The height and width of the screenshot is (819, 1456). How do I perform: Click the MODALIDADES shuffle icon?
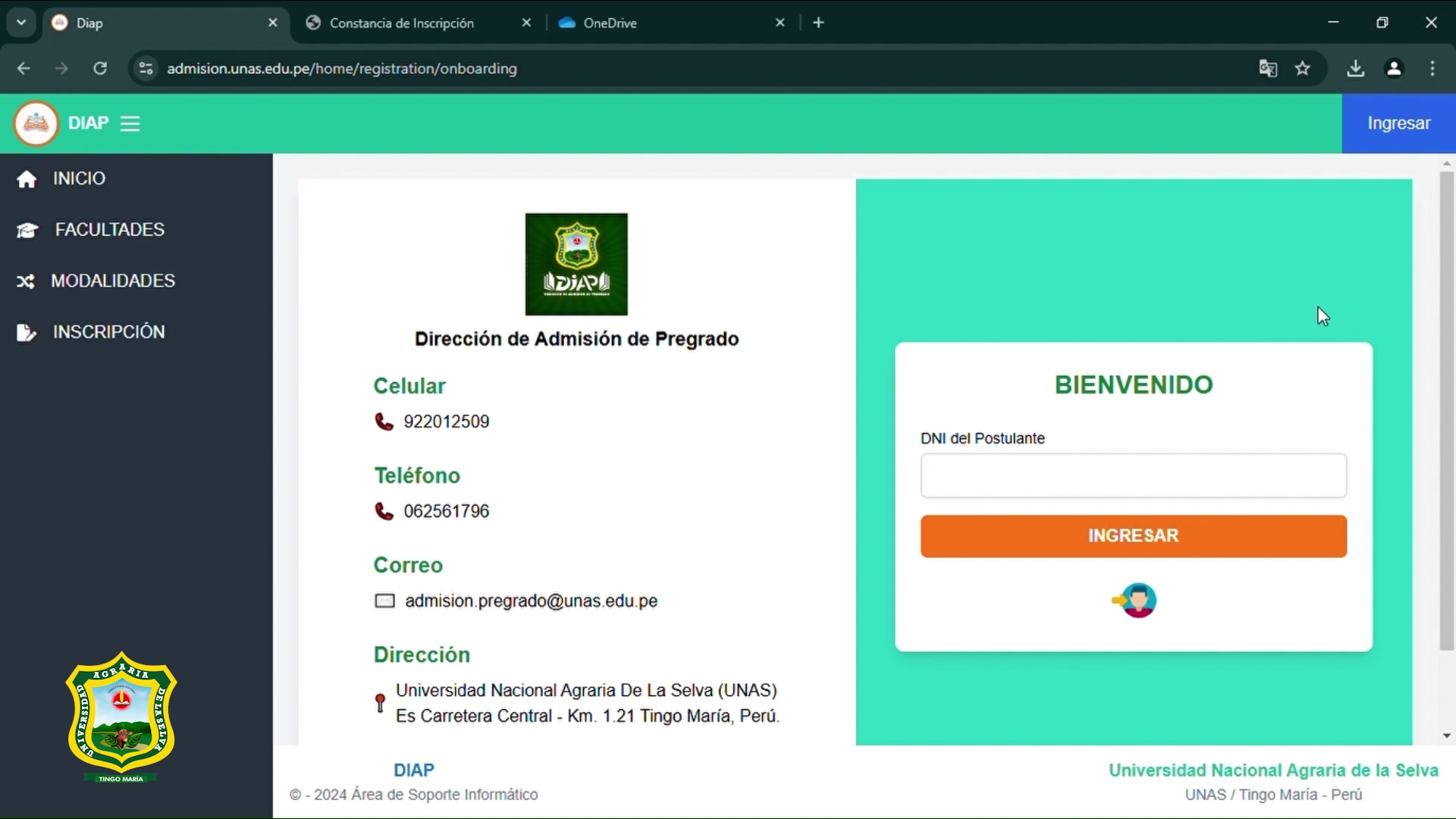tap(26, 281)
